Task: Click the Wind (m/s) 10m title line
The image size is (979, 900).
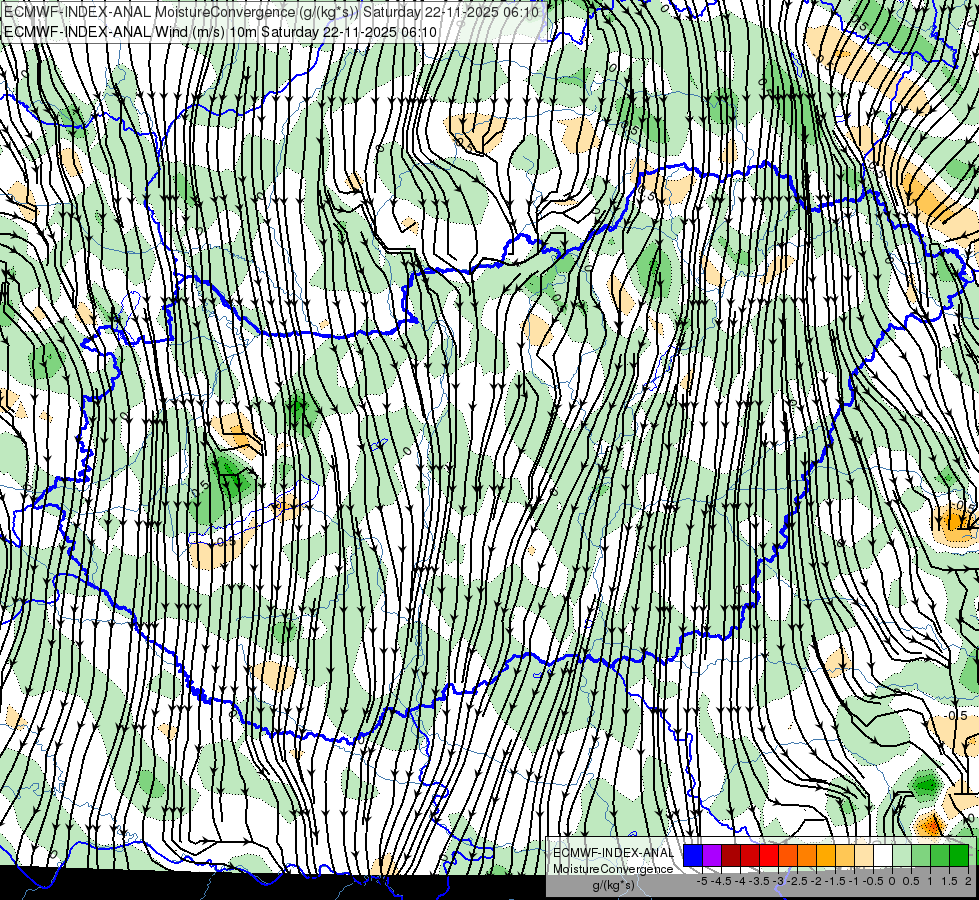Action: (220, 32)
